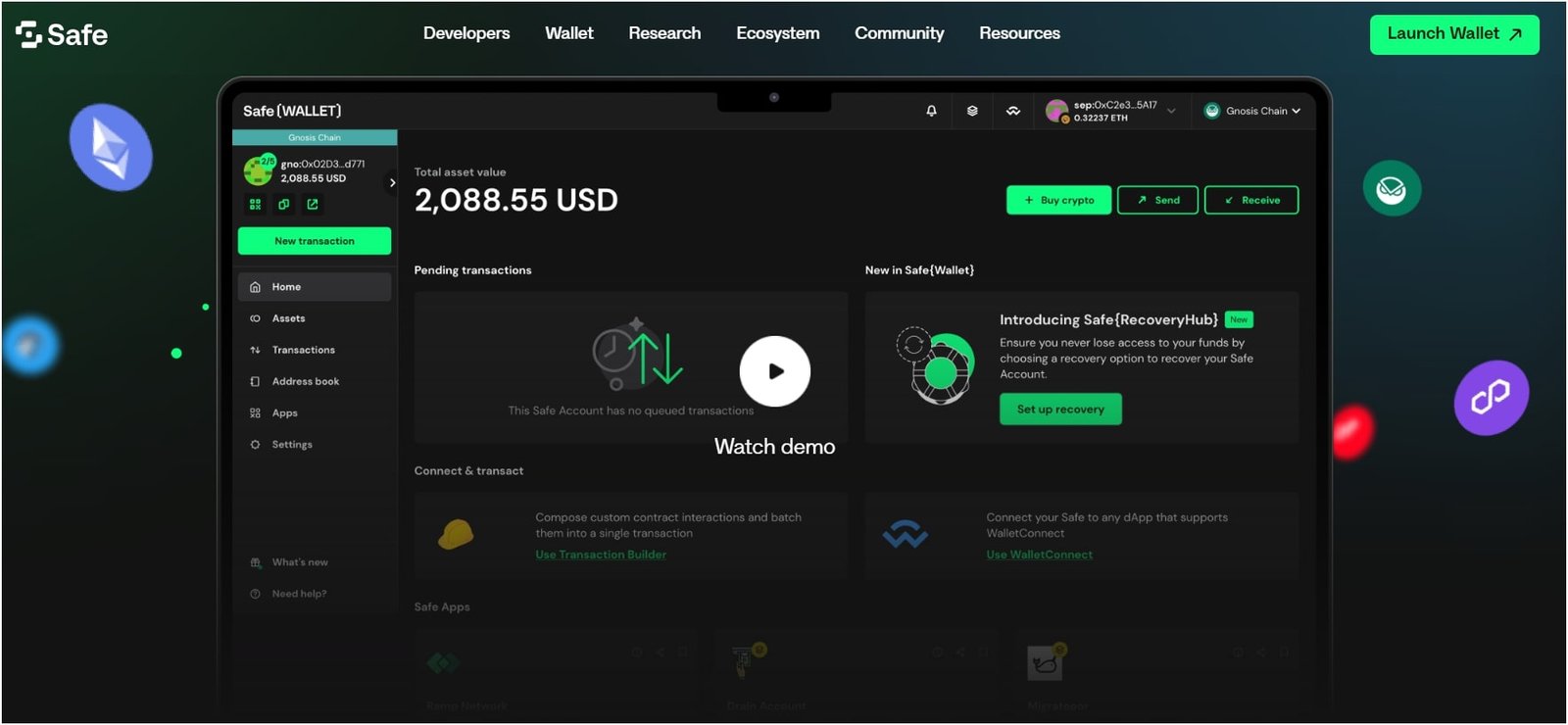Screen dimensions: 1568x725
Task: Select Address book in the sidebar
Action: (x=315, y=381)
